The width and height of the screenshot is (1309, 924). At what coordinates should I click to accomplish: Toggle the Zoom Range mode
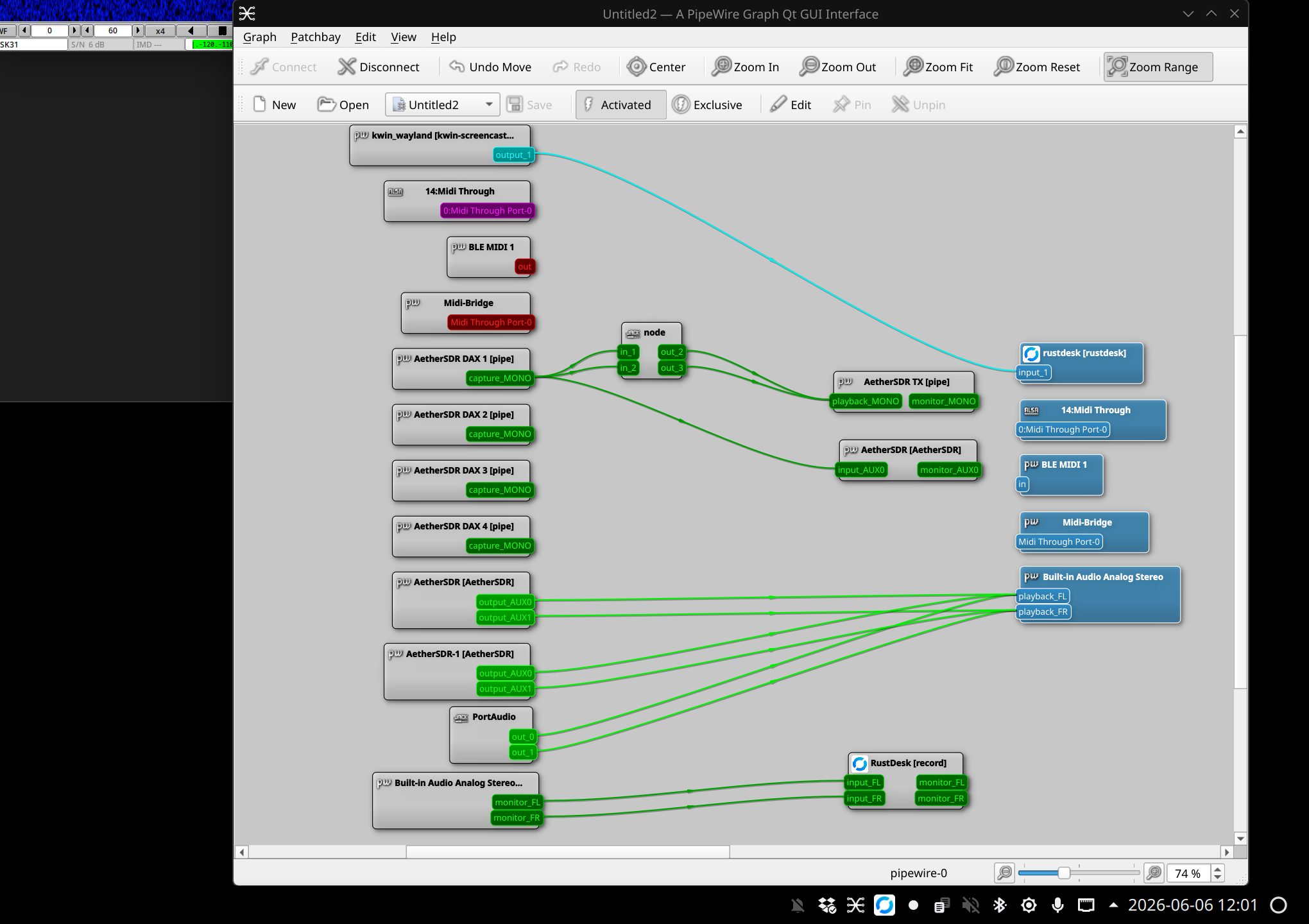(x=1158, y=67)
